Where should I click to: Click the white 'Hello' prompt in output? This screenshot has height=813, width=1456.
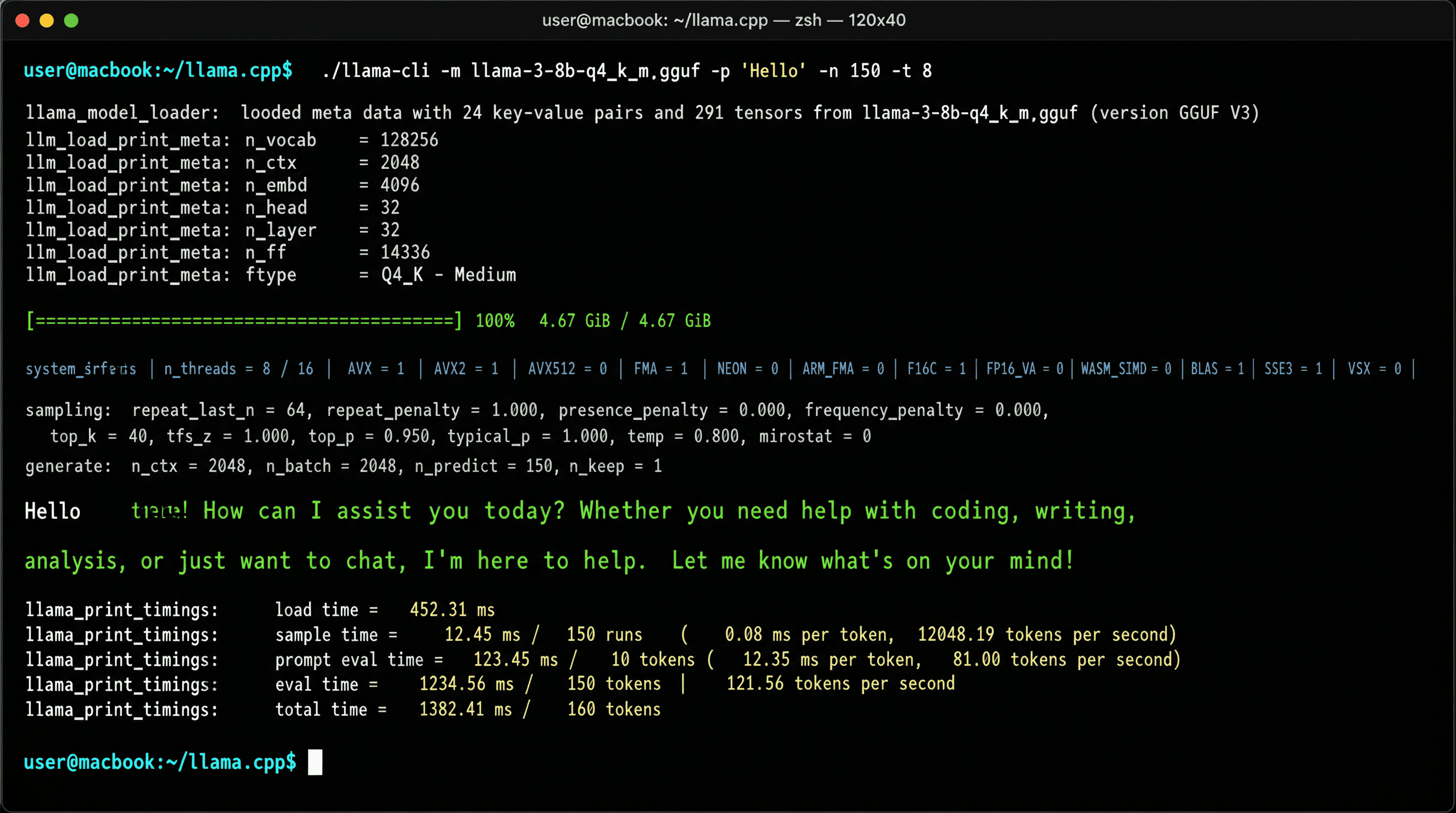click(52, 511)
